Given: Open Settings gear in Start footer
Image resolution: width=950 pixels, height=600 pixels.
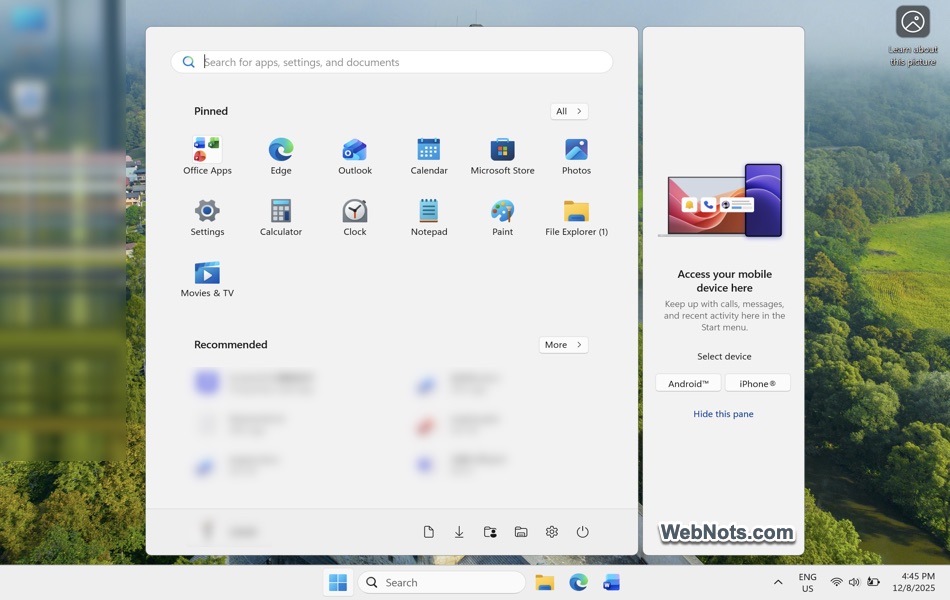Looking at the screenshot, I should click(551, 532).
